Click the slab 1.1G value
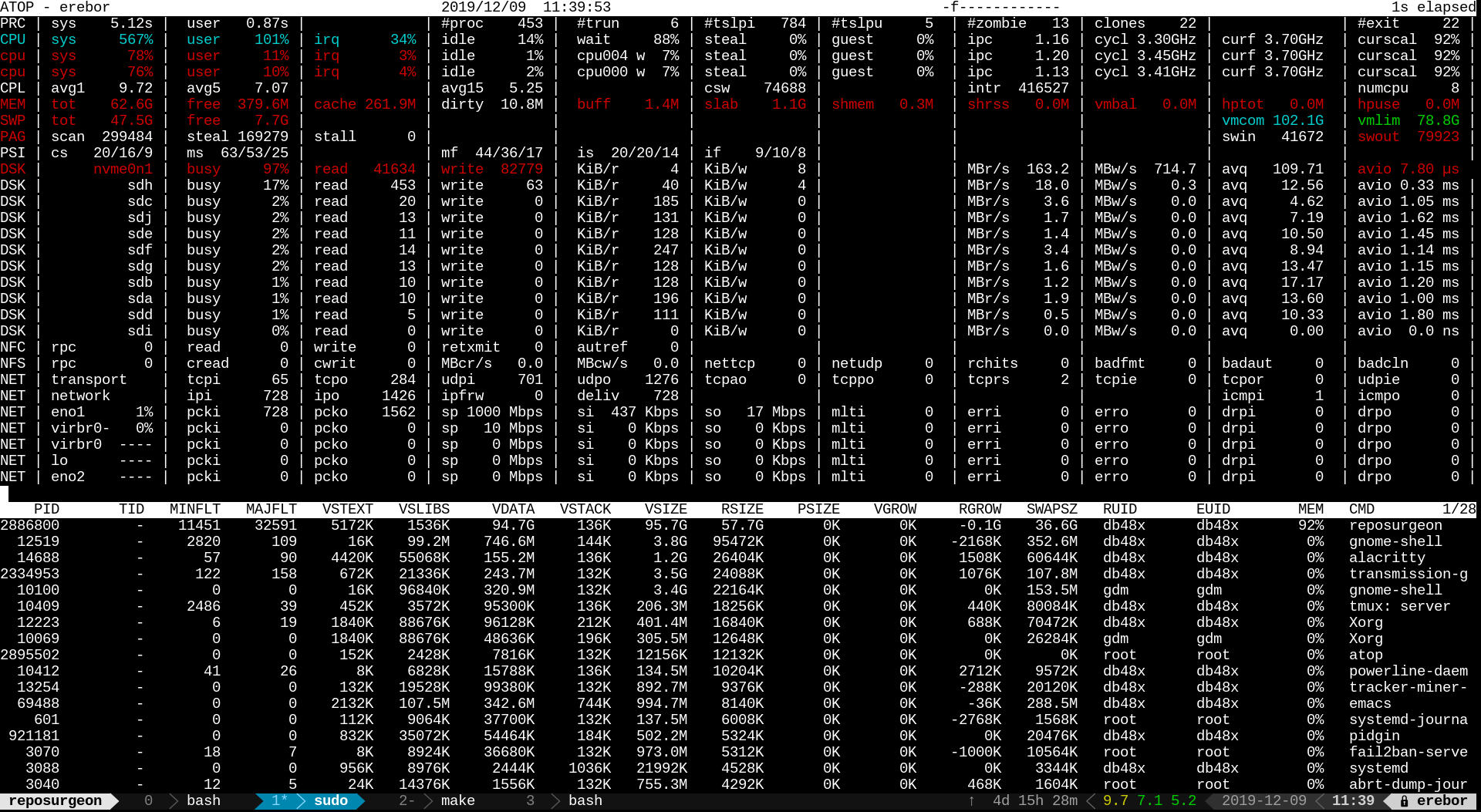Screen dimensions: 1481x812 755,105
